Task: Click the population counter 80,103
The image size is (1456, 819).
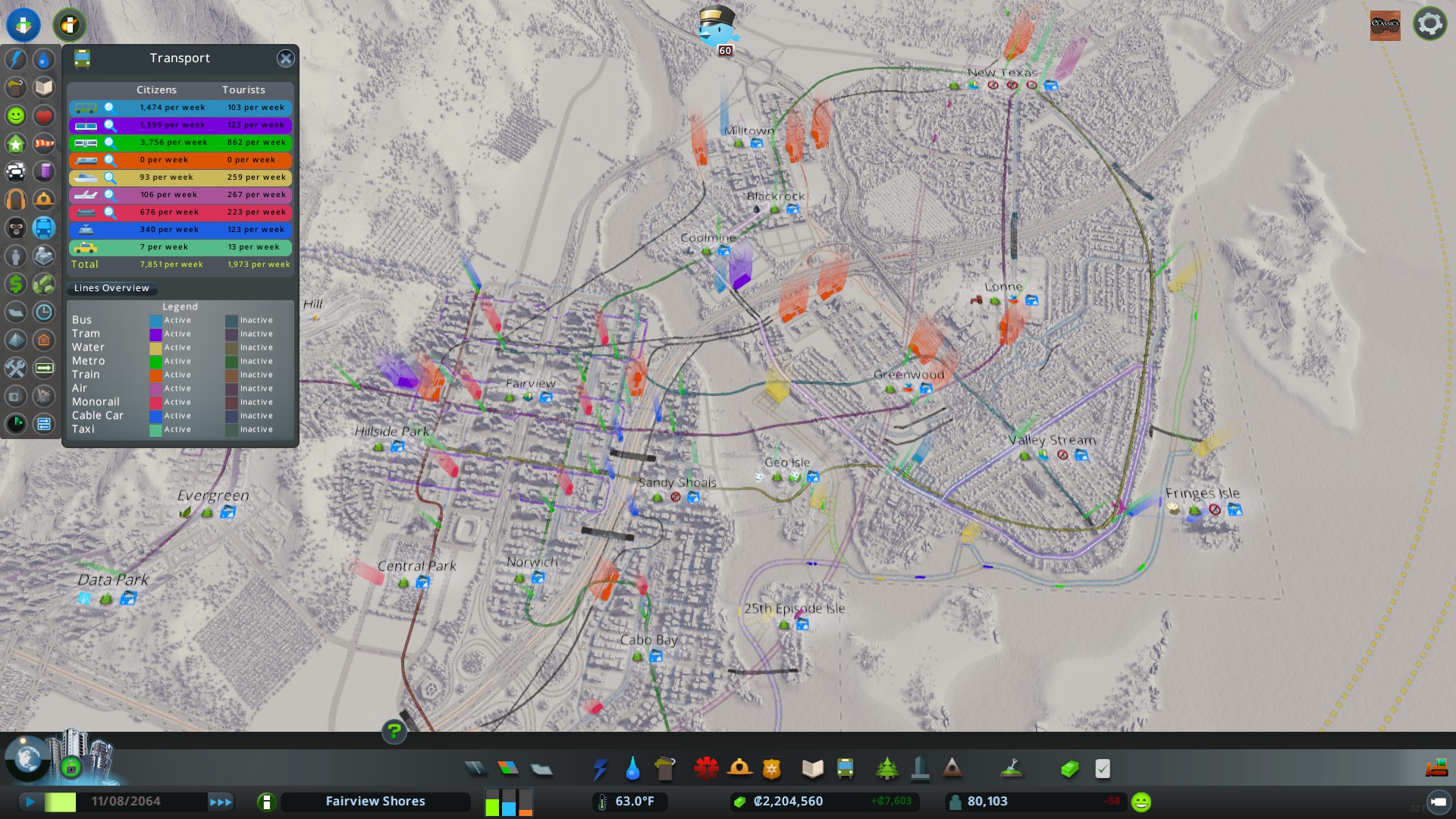Action: pos(987,802)
